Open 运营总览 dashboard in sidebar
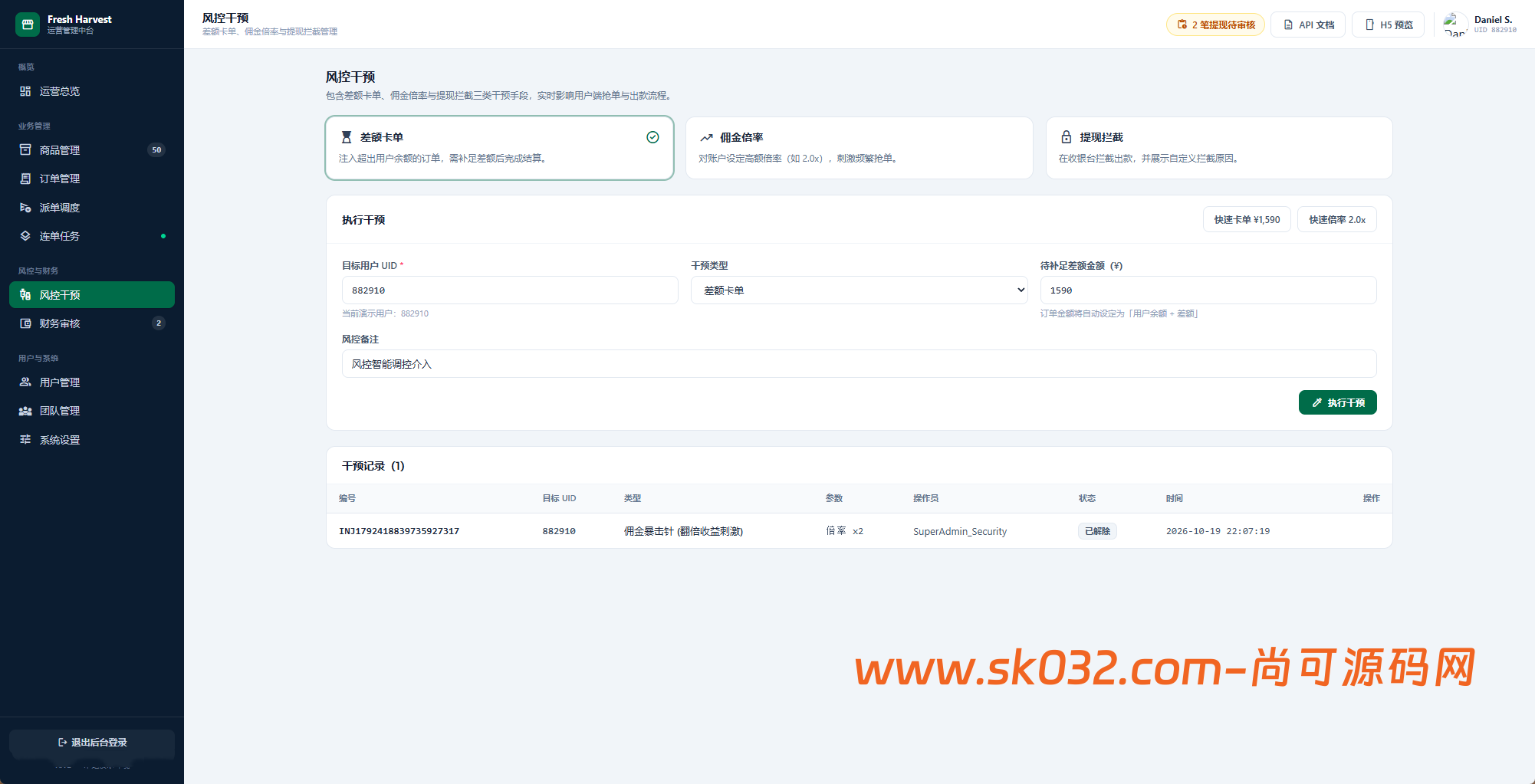The image size is (1535, 784). point(92,91)
